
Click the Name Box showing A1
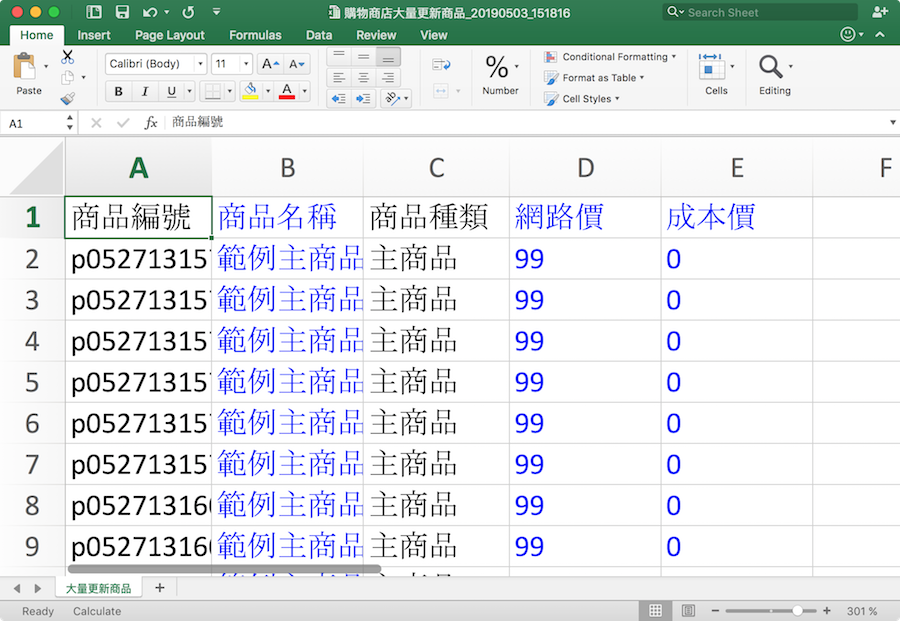point(34,123)
